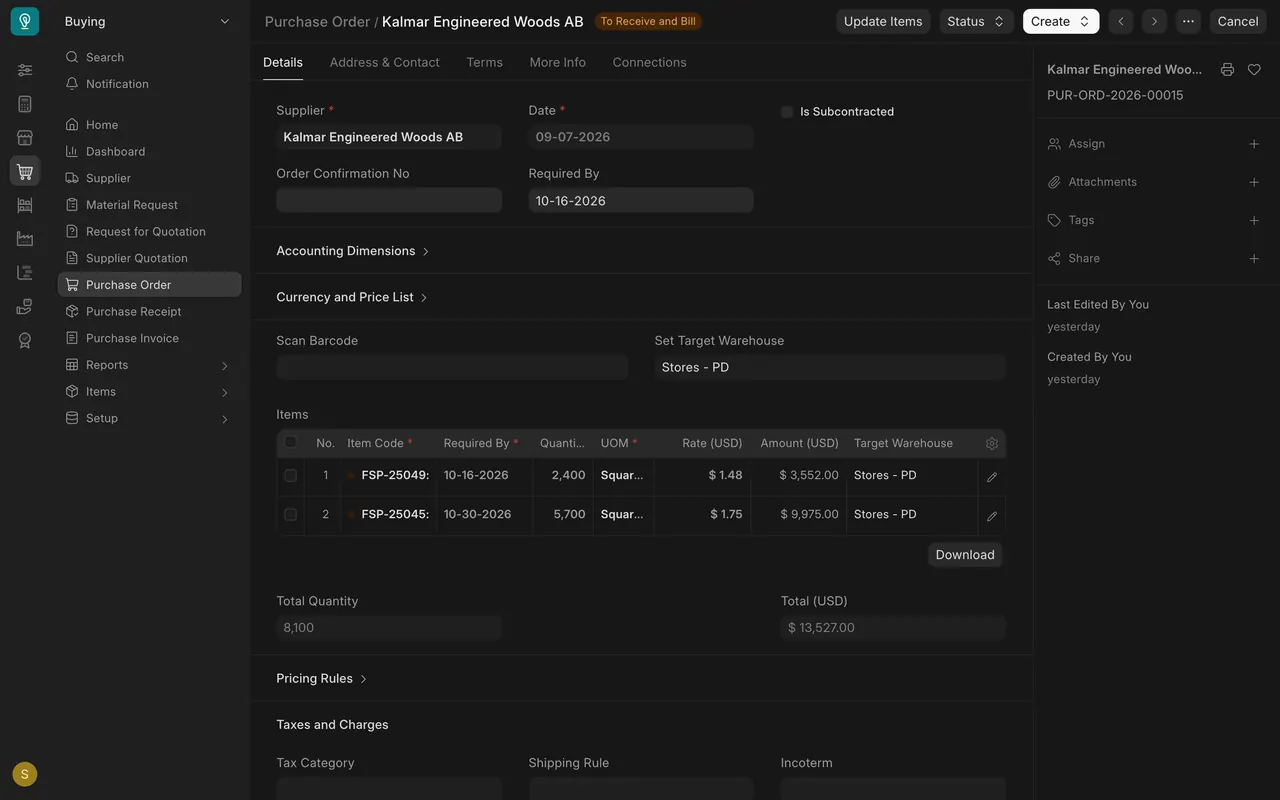Screen dimensions: 1280x800
Task: Open the Status dropdown
Action: 976,21
